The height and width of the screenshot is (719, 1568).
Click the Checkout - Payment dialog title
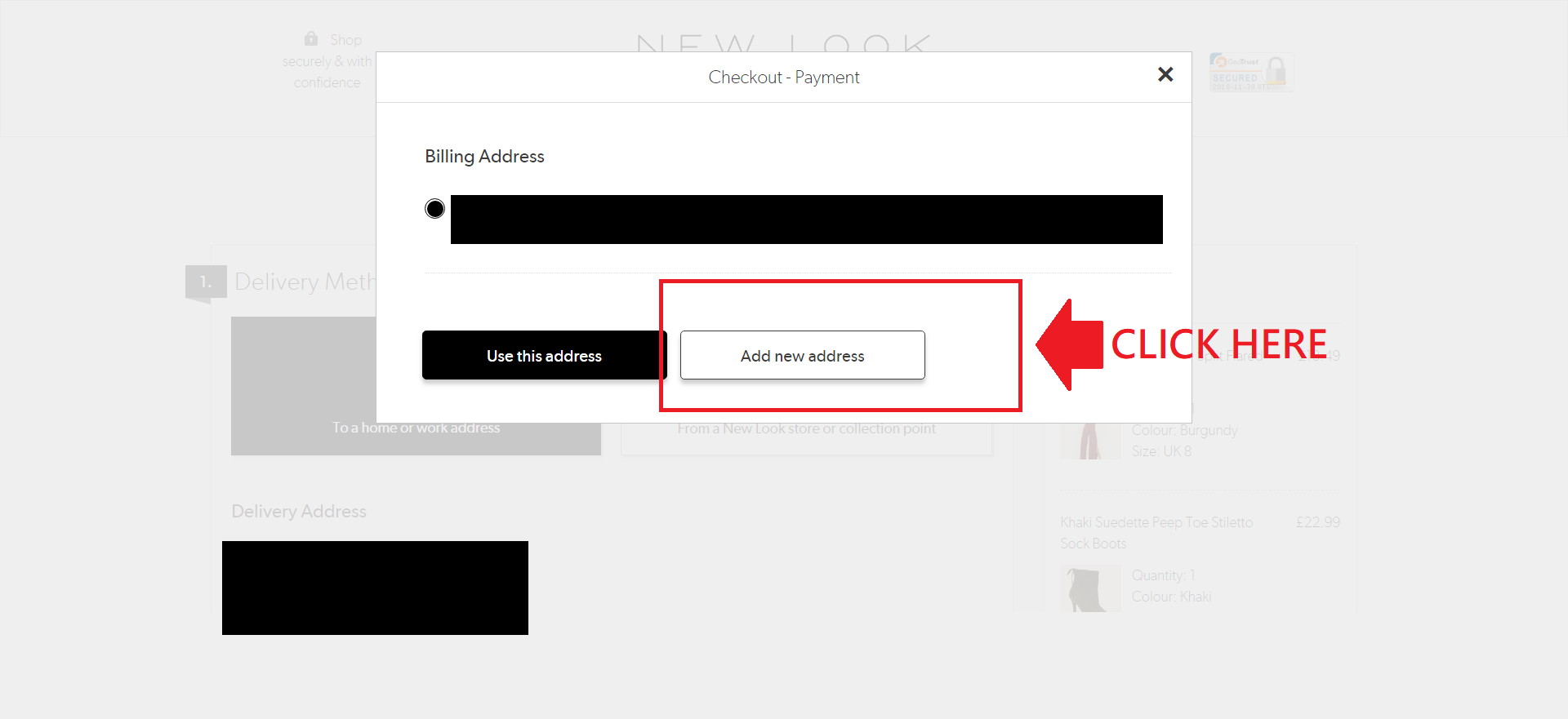coord(783,78)
